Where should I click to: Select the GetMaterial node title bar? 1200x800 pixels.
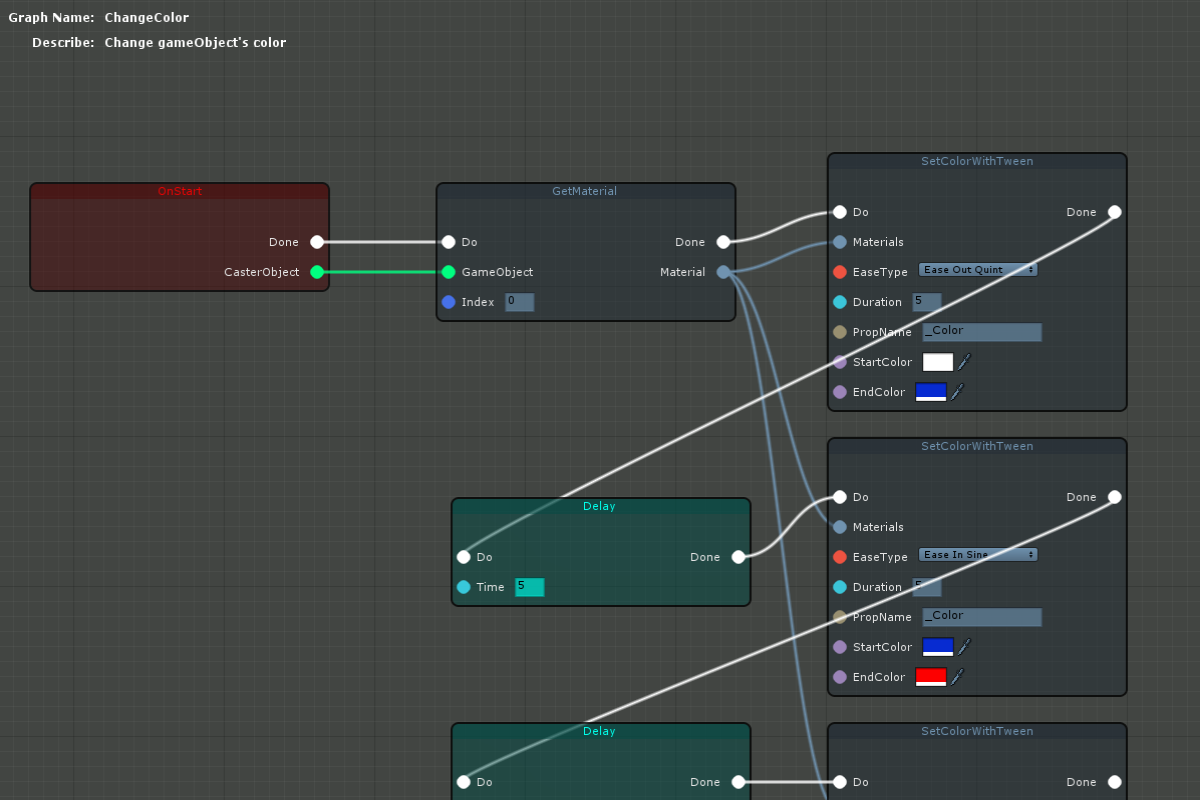tap(585, 191)
